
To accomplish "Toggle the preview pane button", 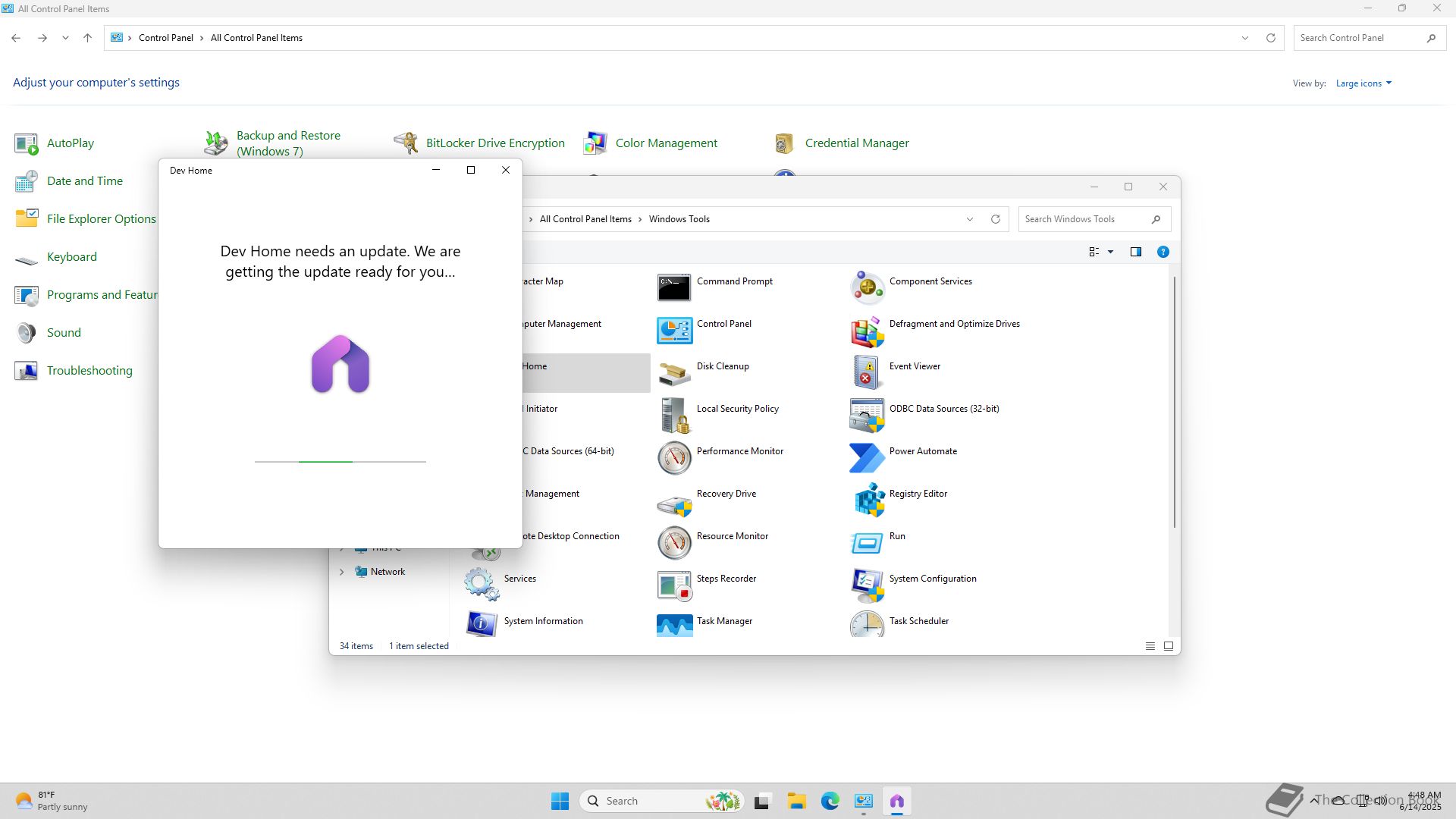I will click(x=1135, y=252).
